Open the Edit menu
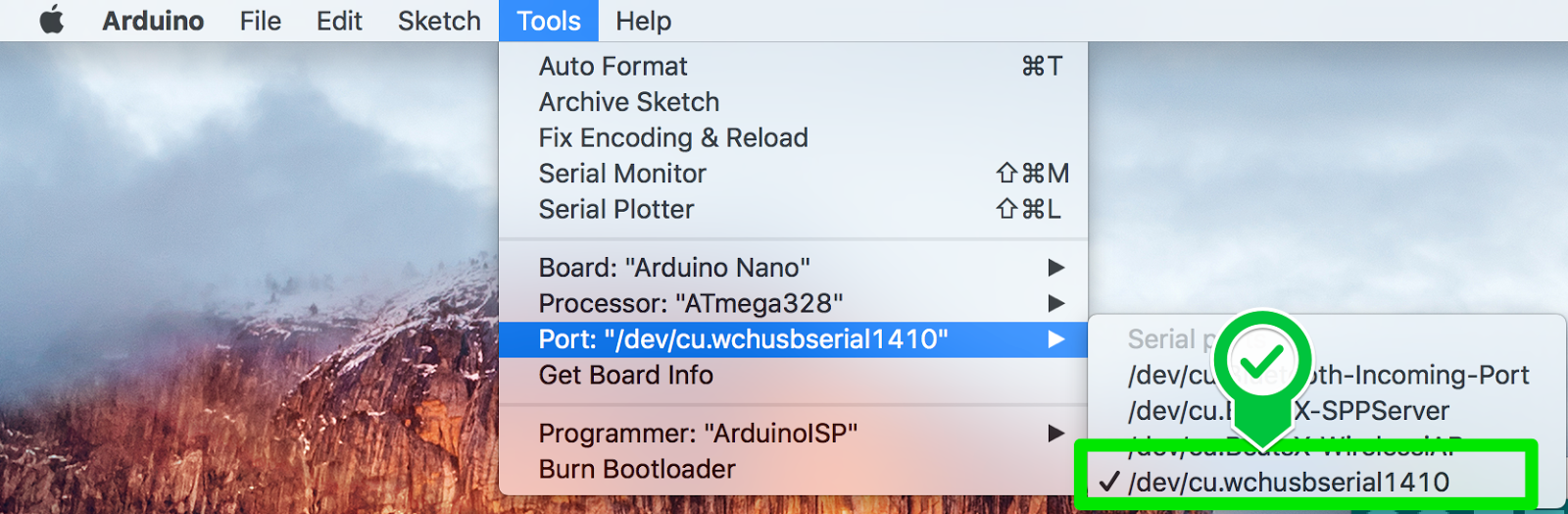The width and height of the screenshot is (1568, 514). click(339, 21)
